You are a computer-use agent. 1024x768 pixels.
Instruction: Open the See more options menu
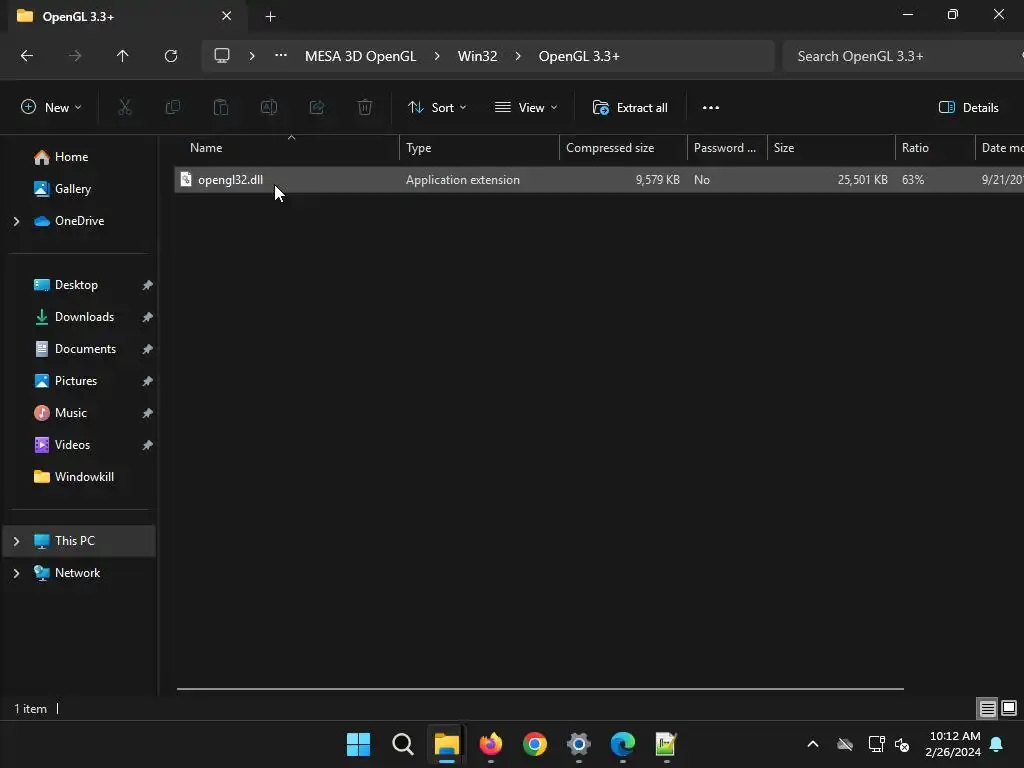click(x=711, y=108)
